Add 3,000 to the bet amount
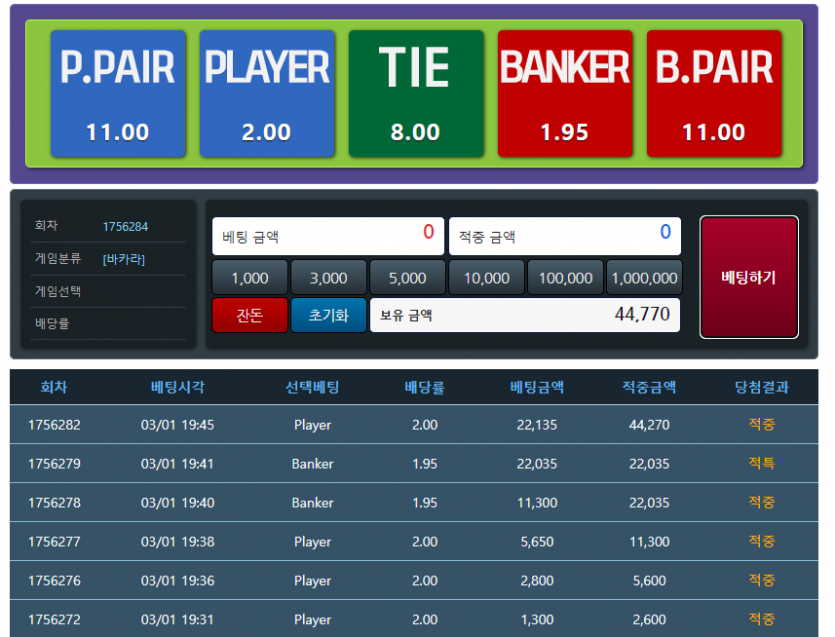Screen dimensions: 835x637 click(329, 277)
